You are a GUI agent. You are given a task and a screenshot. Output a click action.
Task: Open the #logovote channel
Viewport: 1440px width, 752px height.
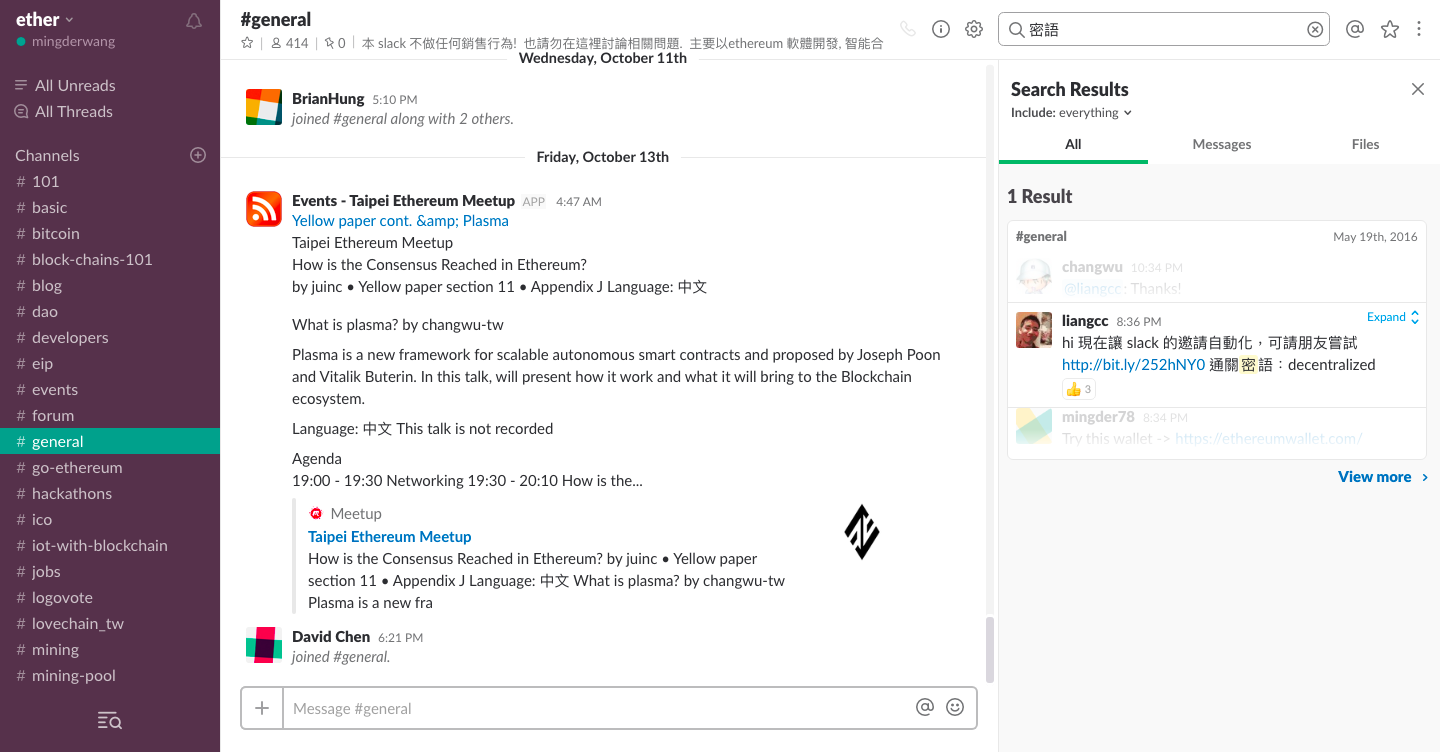110,597
